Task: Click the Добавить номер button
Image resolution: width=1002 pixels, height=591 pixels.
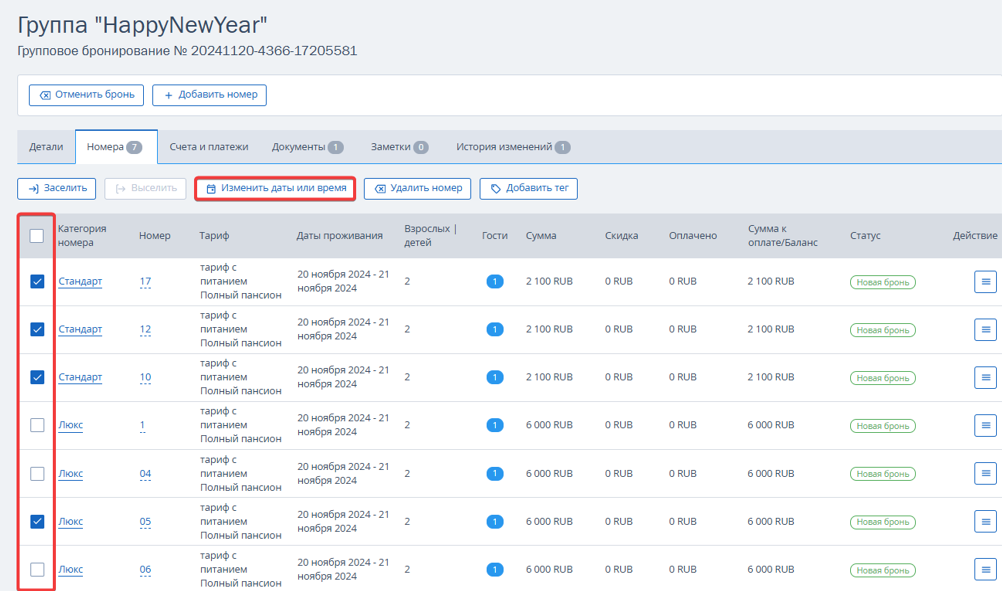Action: 210,95
